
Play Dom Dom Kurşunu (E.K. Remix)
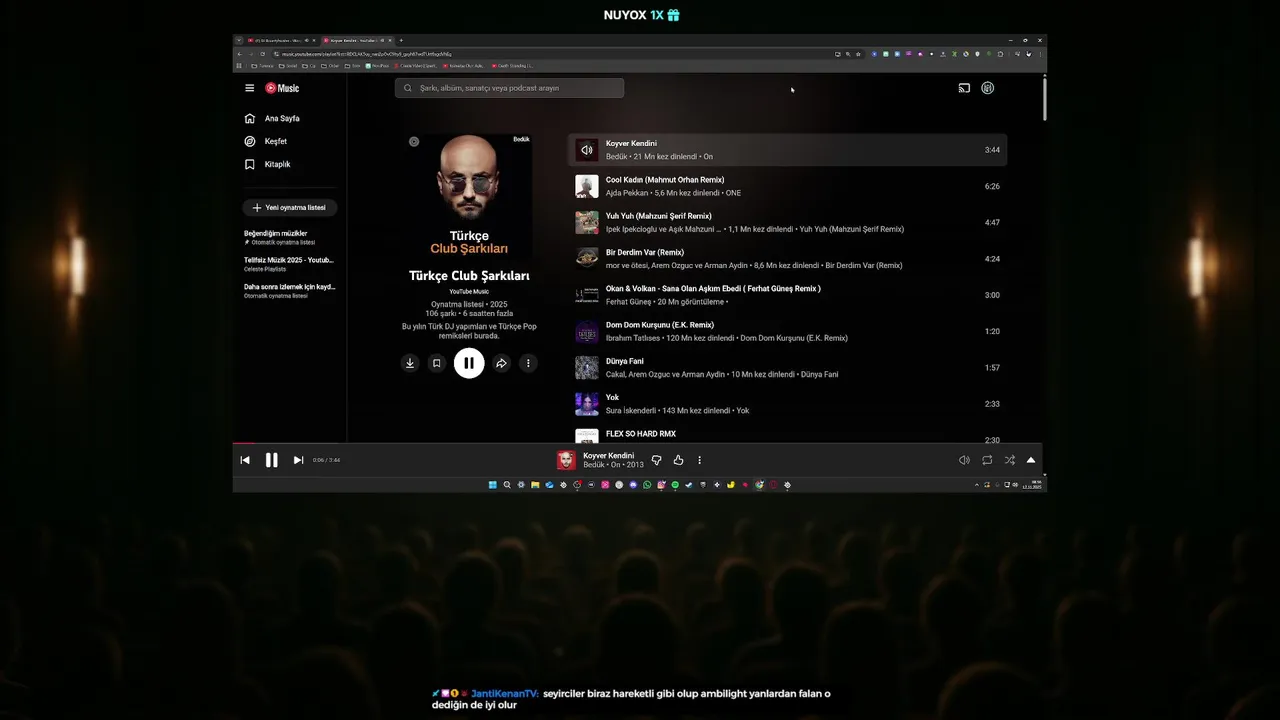(660, 325)
